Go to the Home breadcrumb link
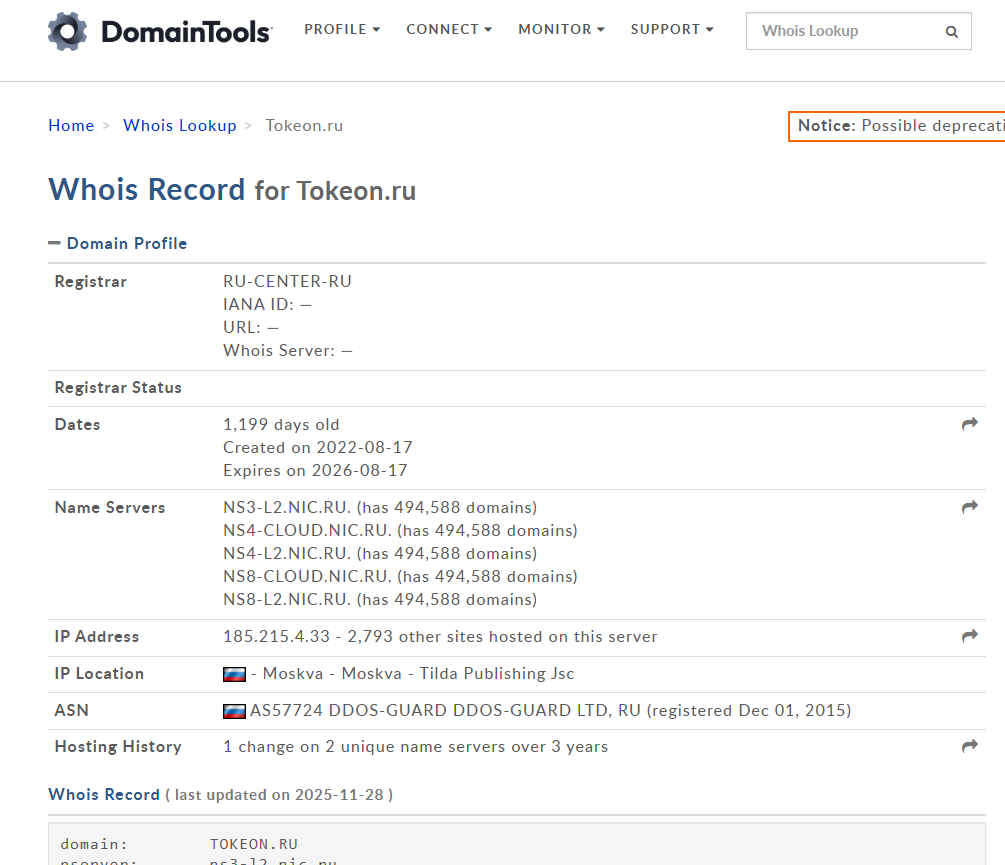The width and height of the screenshot is (1005, 865). [71, 126]
